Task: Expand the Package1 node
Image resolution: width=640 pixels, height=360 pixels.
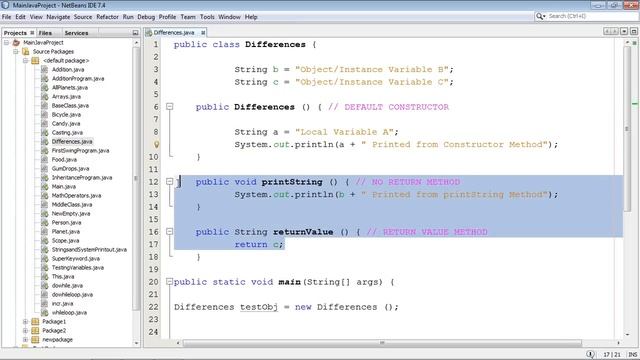Action: (x=25, y=322)
